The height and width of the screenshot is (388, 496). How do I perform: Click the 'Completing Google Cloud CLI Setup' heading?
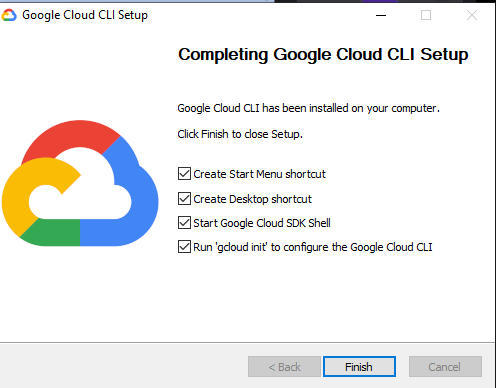pyautogui.click(x=323, y=54)
